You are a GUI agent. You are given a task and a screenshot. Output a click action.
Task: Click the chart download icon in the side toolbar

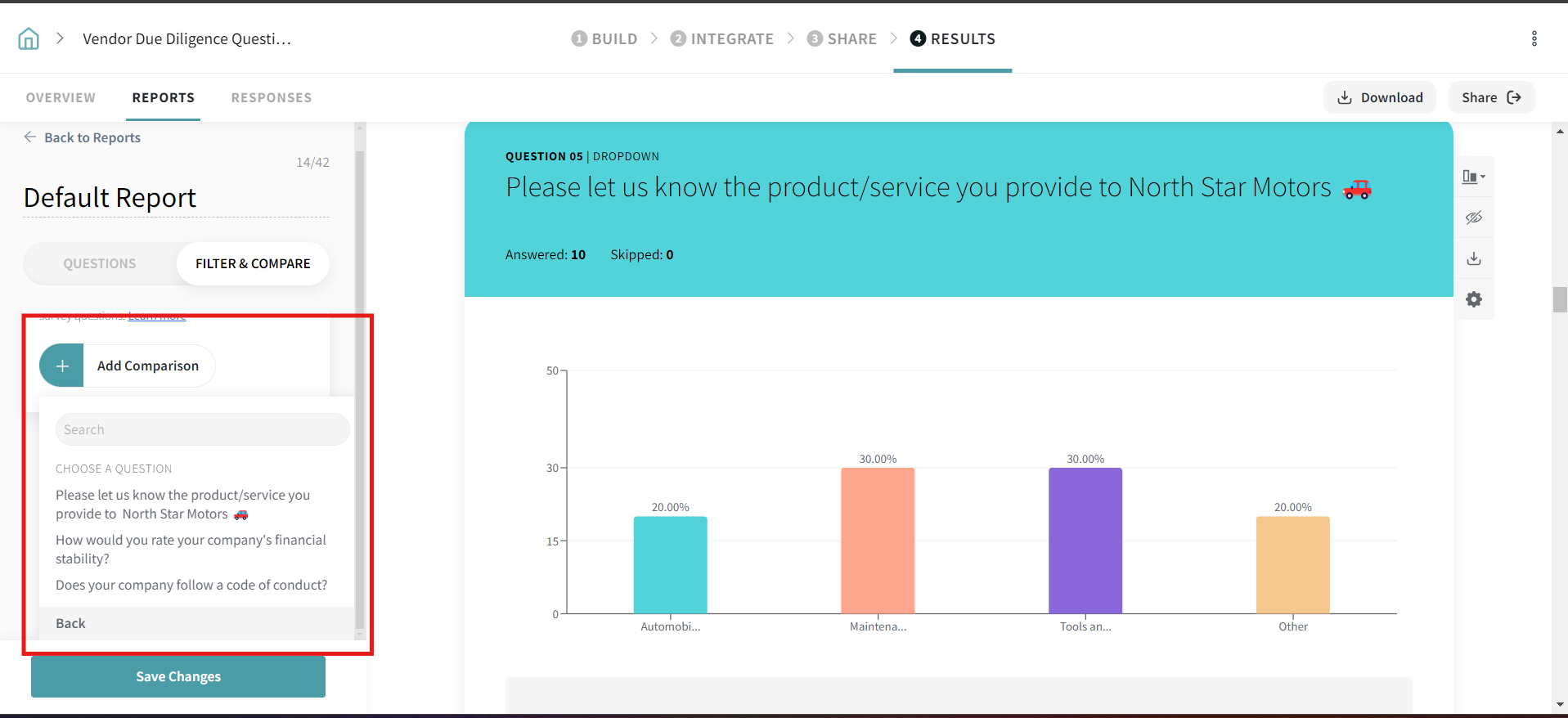(x=1473, y=258)
